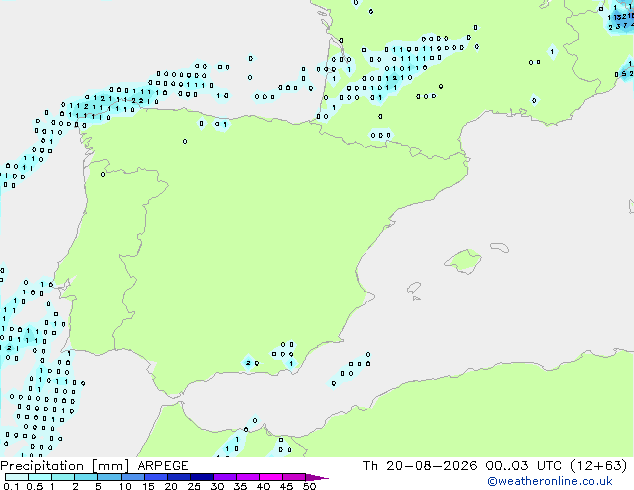Viewport: 634px width, 490px height.
Task: Click the 25–30 mm dark blue swatch
Action: click(202, 477)
